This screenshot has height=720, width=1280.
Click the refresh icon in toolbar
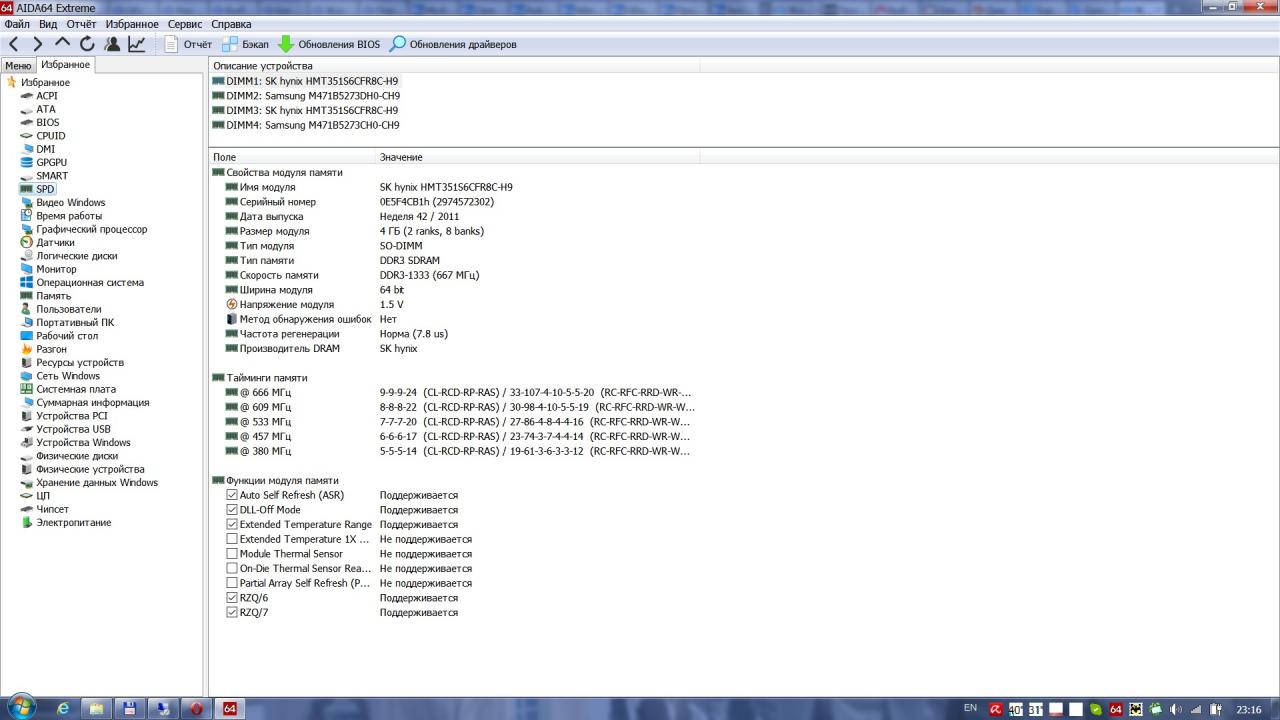(x=87, y=44)
